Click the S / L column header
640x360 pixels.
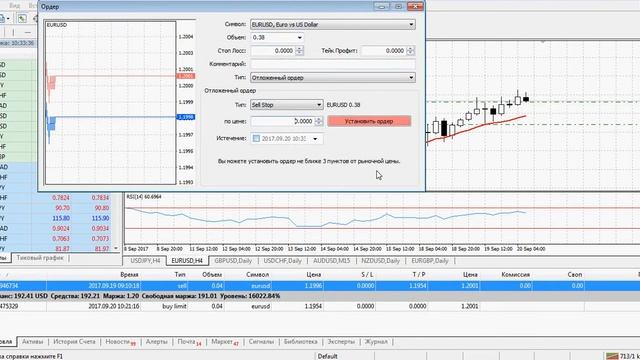tap(367, 275)
